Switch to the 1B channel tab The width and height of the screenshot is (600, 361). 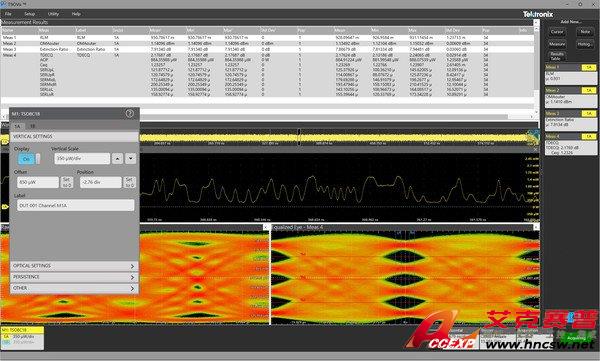(x=33, y=126)
